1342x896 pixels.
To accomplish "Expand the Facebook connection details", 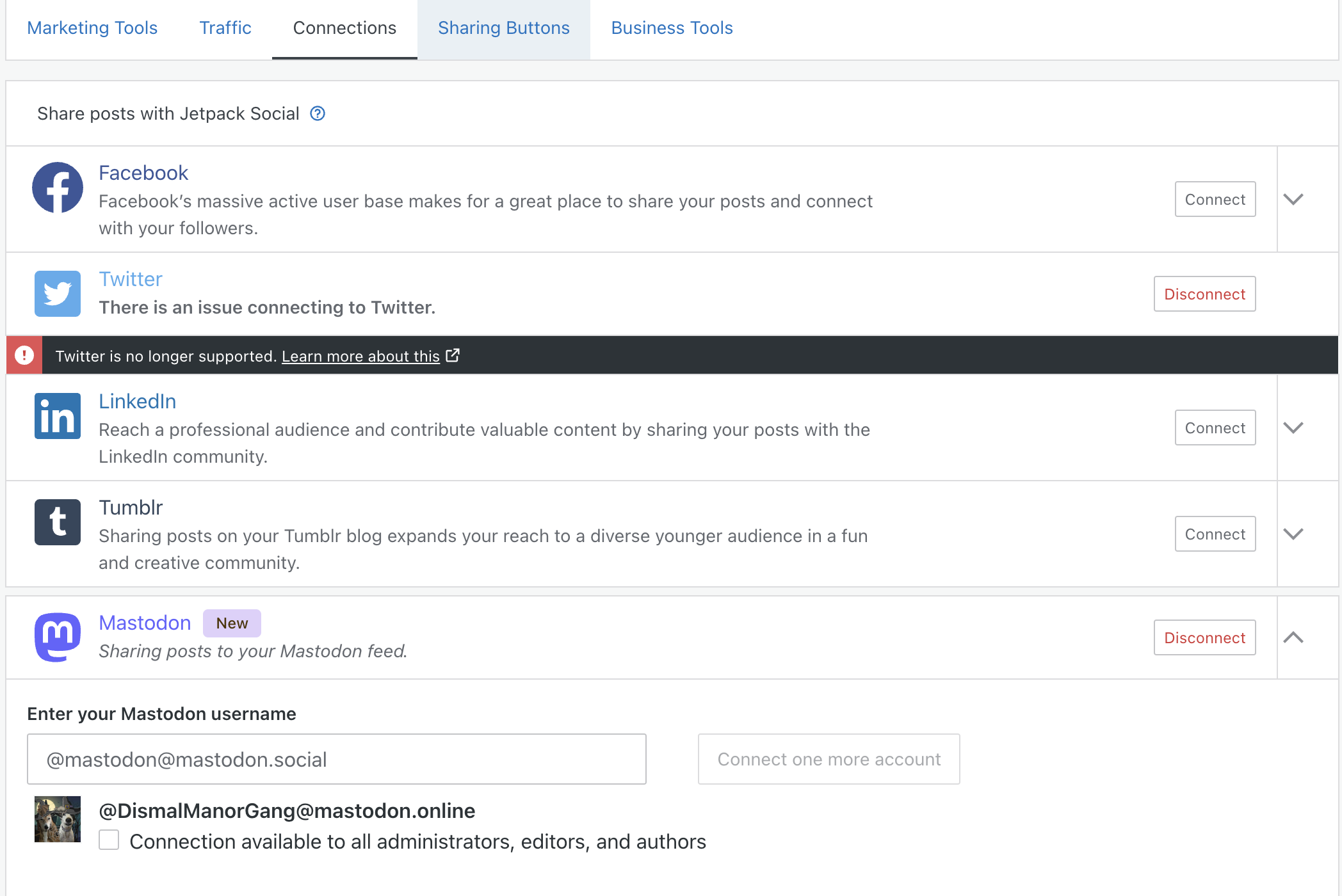I will (x=1293, y=200).
